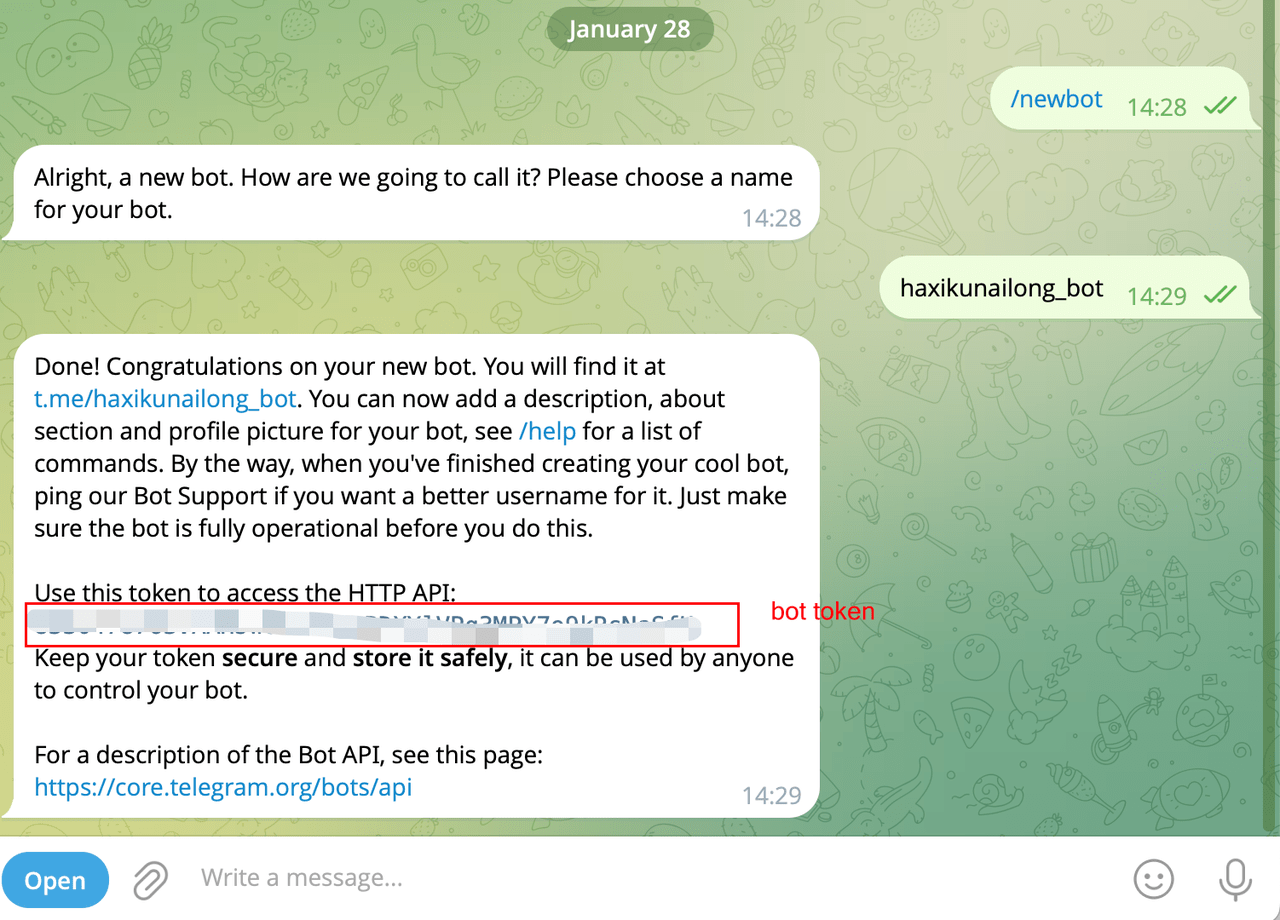This screenshot has width=1280, height=920.
Task: Click the /help command link
Action: coord(547,431)
